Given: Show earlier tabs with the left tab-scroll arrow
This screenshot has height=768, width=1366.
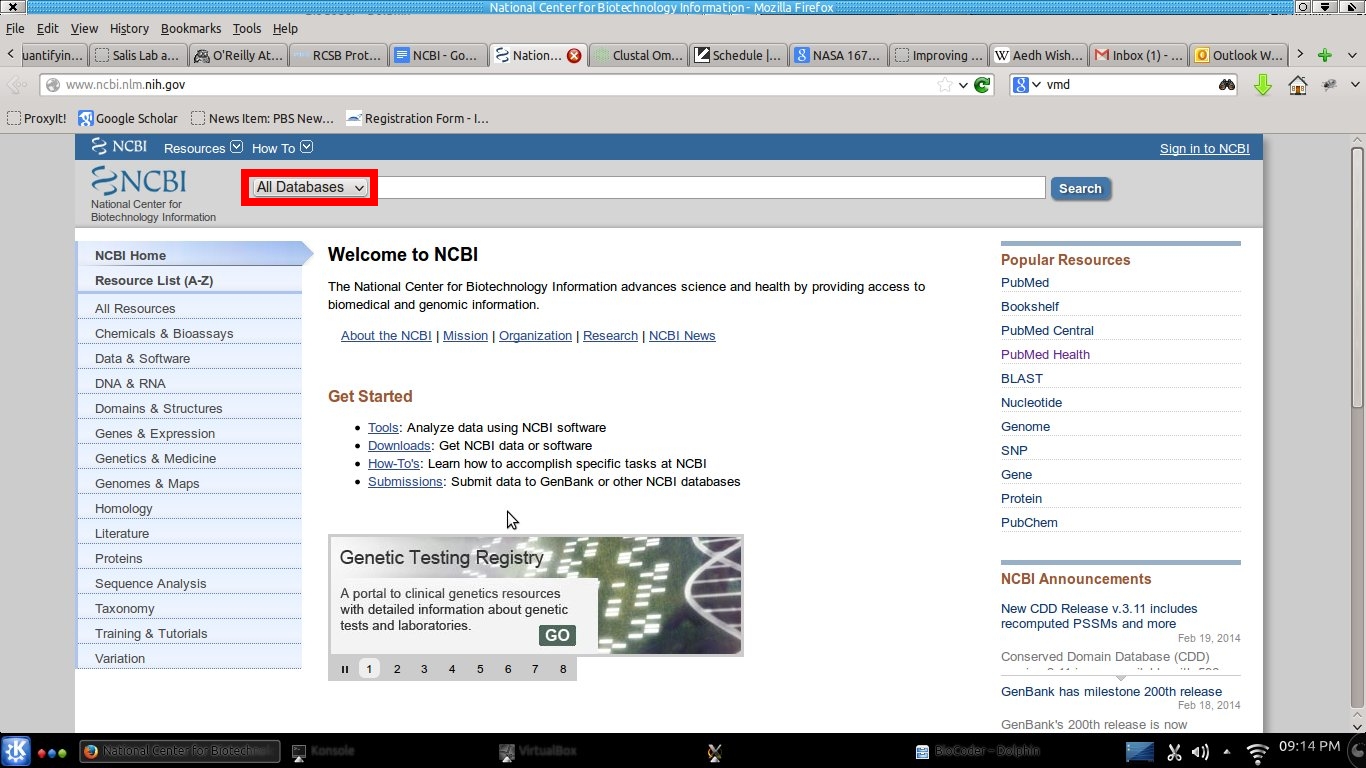Looking at the screenshot, I should pos(9,55).
